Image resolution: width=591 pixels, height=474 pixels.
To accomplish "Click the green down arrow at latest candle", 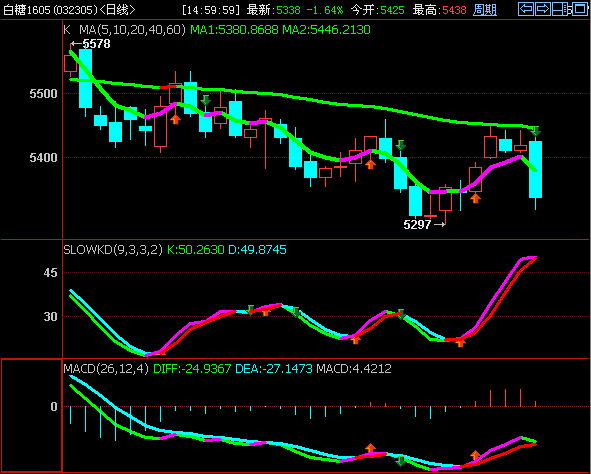I will tap(536, 131).
